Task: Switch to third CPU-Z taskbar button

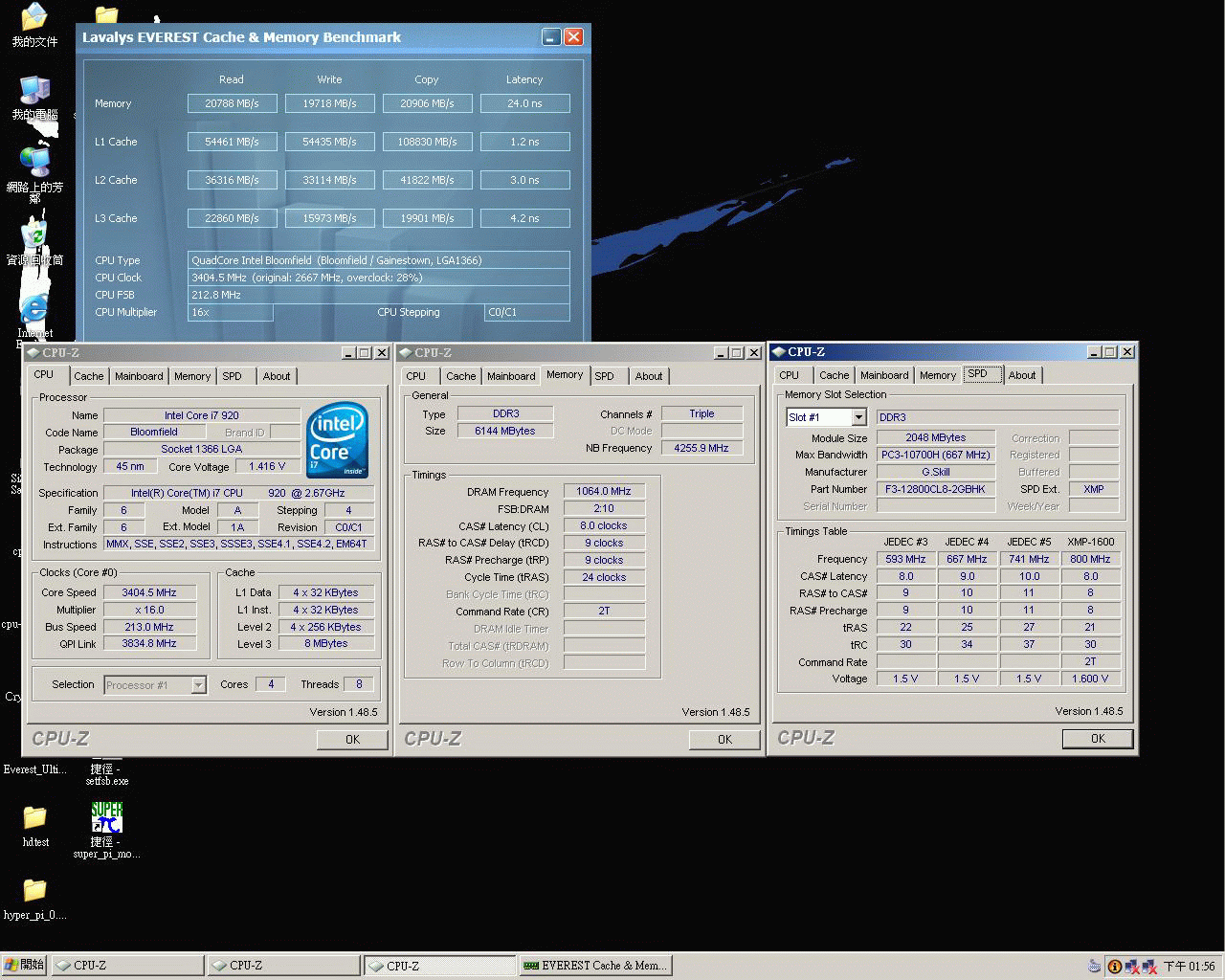Action: click(440, 966)
